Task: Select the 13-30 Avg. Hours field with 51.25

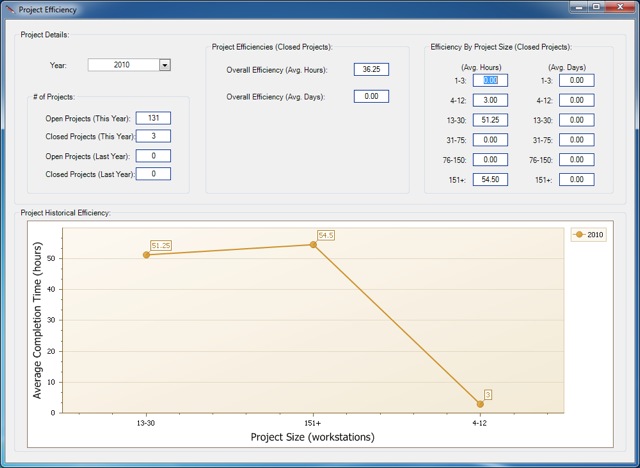Action: pyautogui.click(x=491, y=120)
